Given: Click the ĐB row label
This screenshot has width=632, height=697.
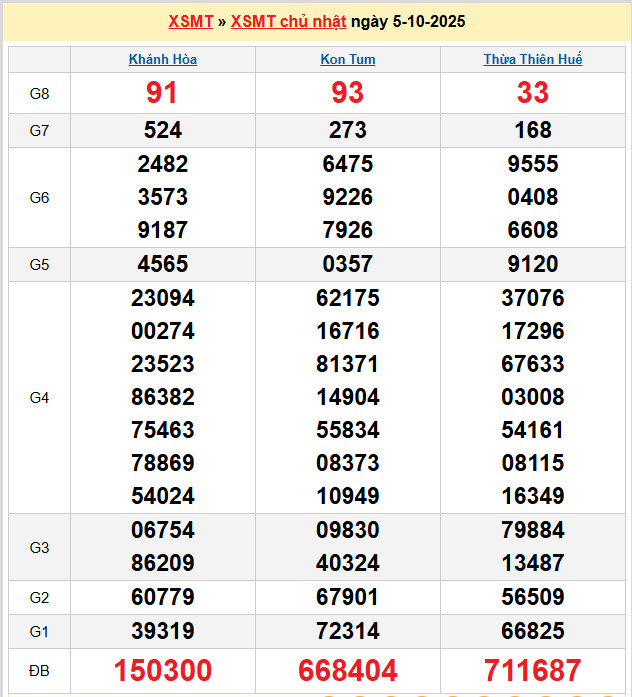Looking at the screenshot, I should pyautogui.click(x=39, y=670).
